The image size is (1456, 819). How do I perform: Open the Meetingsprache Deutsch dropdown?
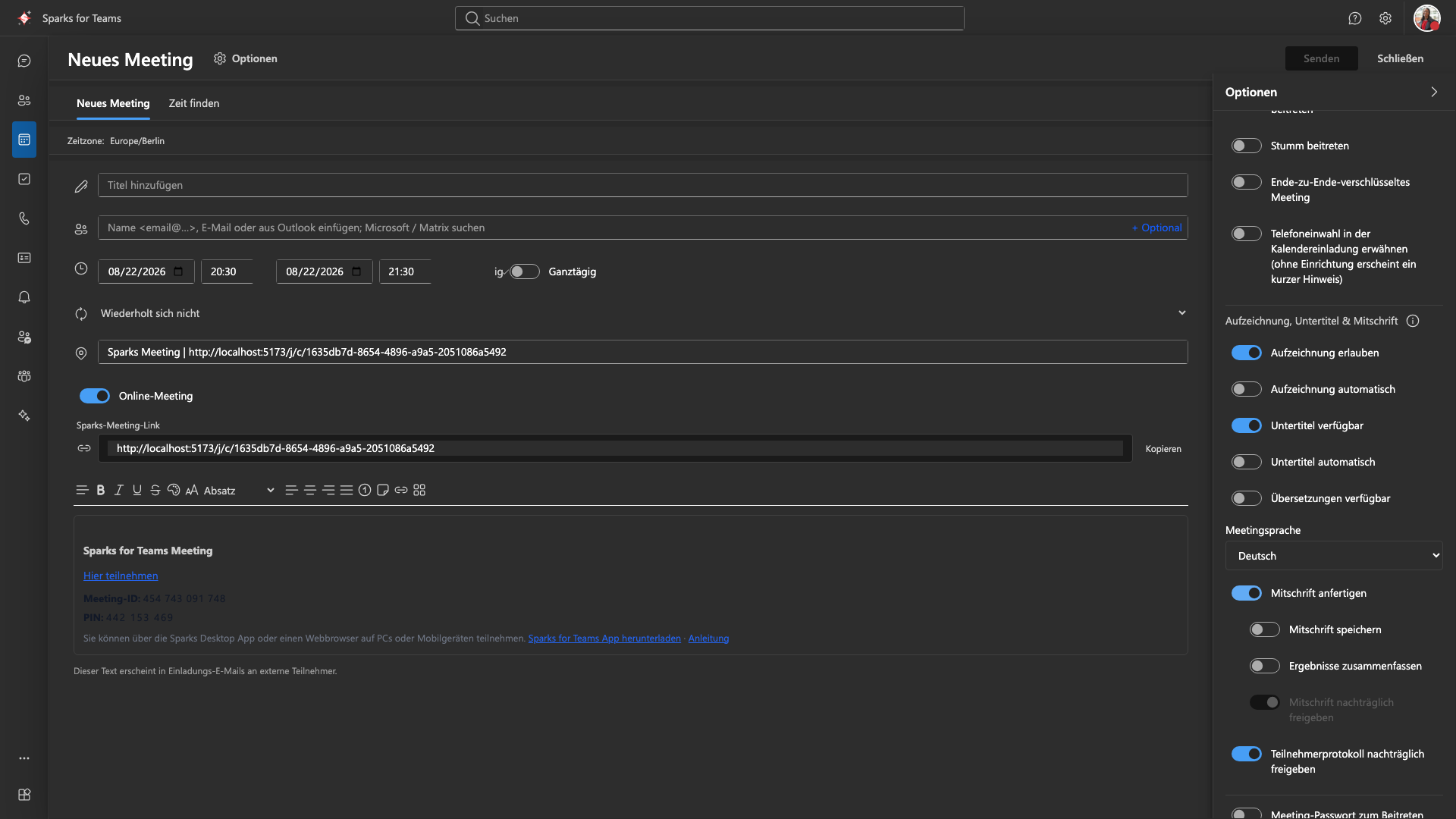(1333, 556)
